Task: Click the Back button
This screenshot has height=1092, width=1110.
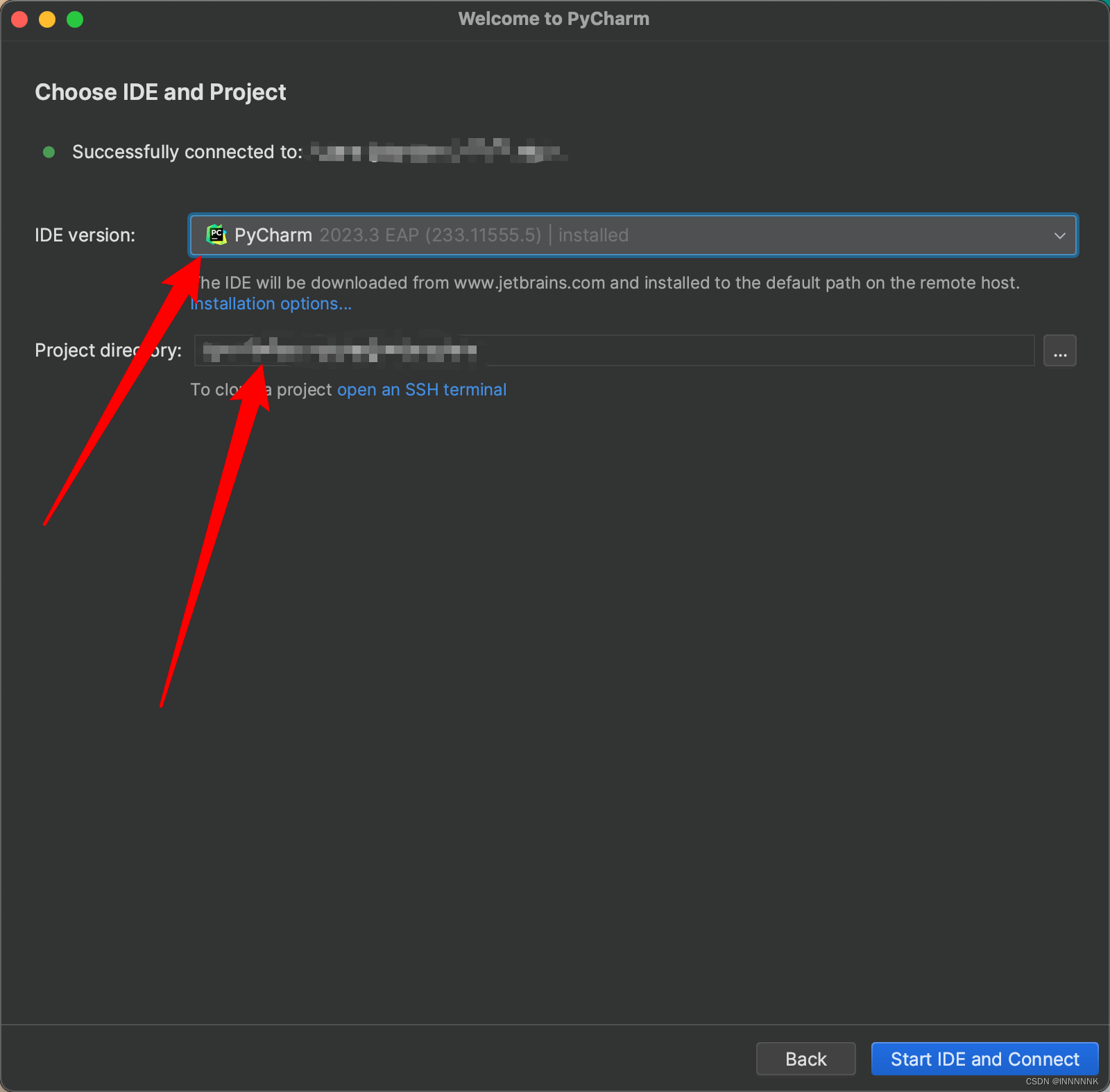Action: click(805, 1059)
